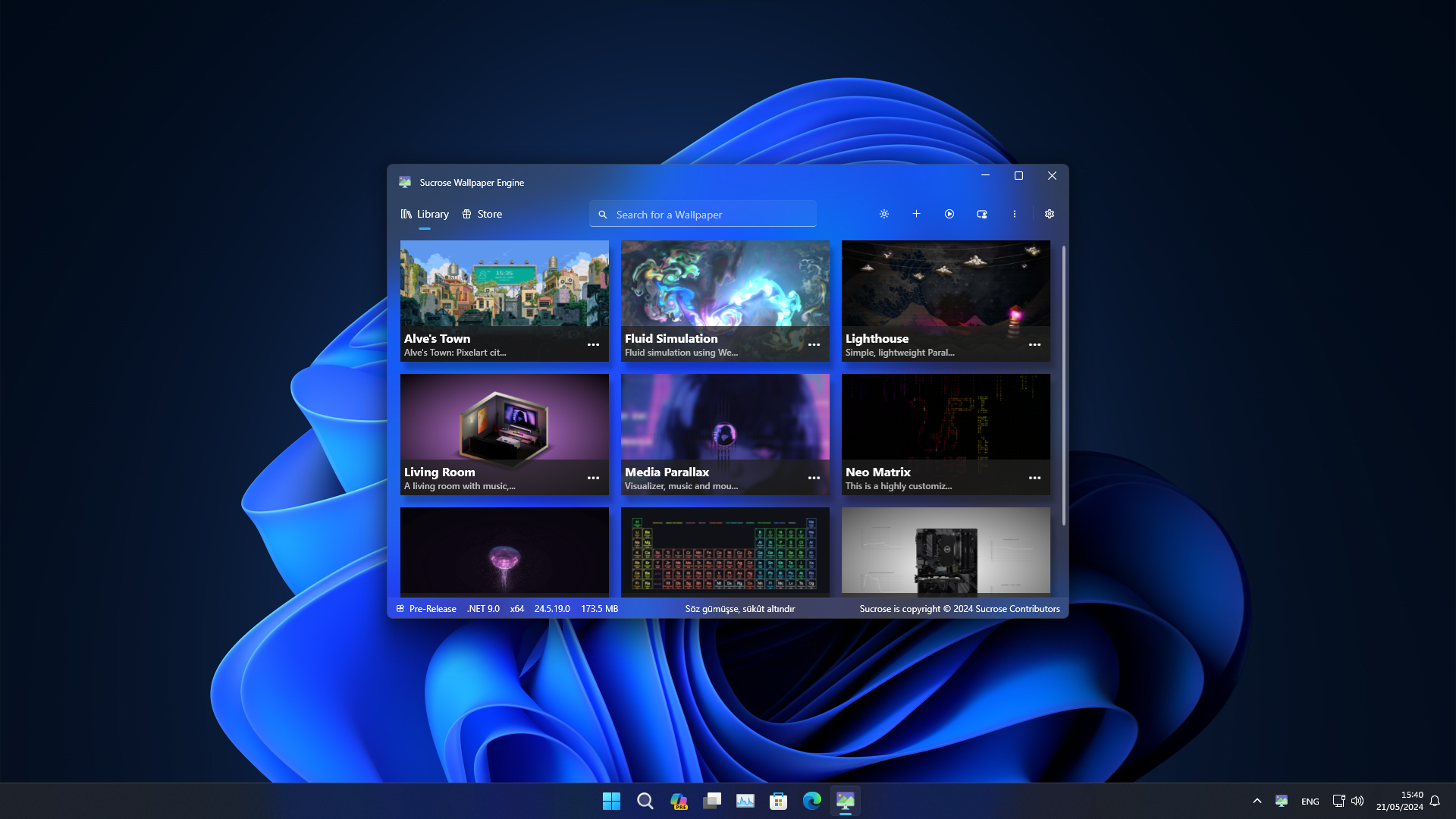This screenshot has height=819, width=1456.
Task: Click the Pre-Release status bar icon
Action: point(400,608)
